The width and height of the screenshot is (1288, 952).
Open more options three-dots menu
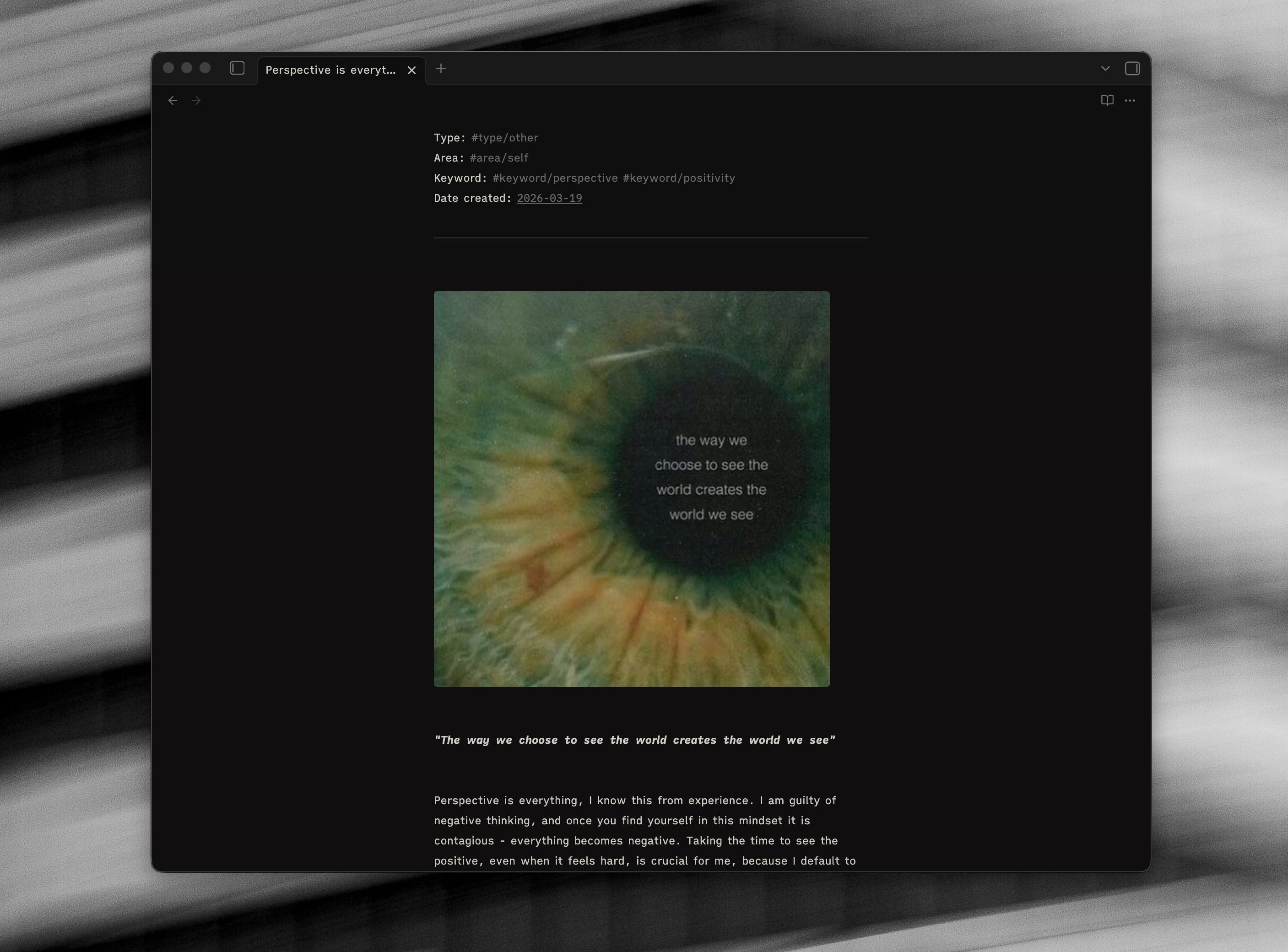1130,100
